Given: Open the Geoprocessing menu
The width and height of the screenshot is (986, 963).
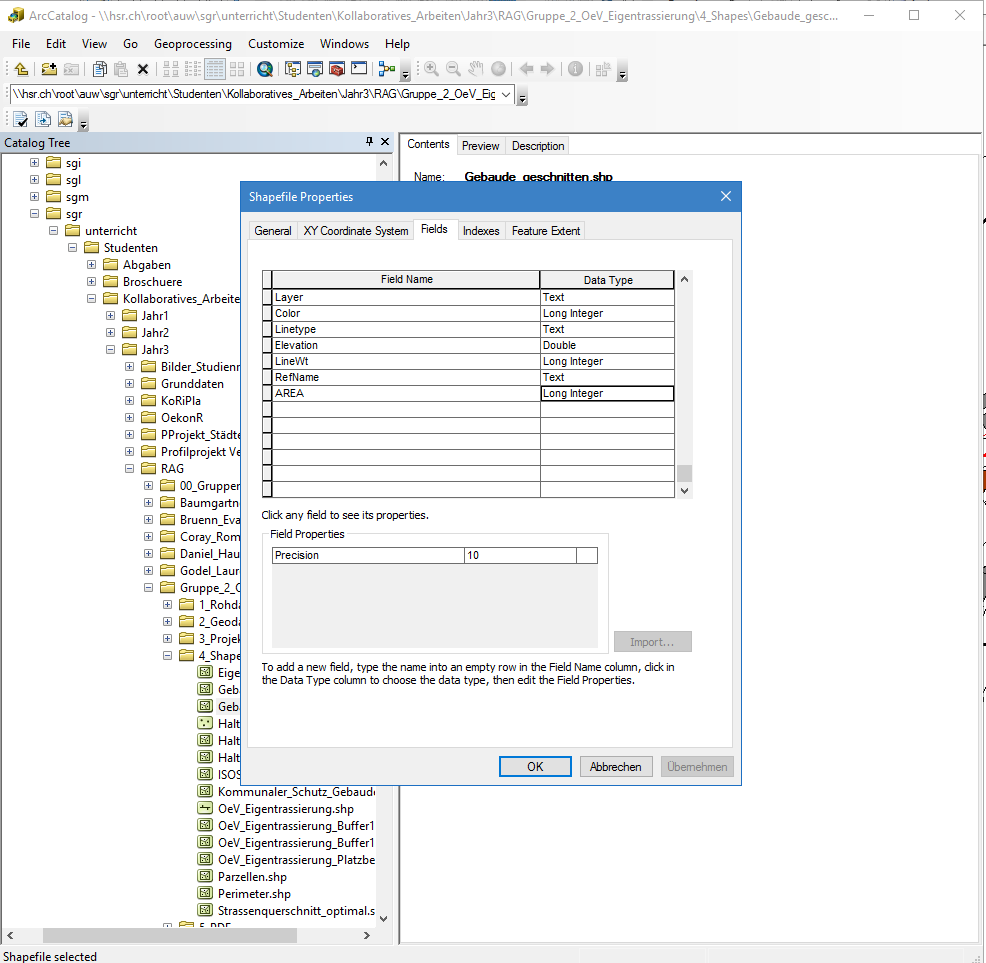Looking at the screenshot, I should click(x=192, y=44).
